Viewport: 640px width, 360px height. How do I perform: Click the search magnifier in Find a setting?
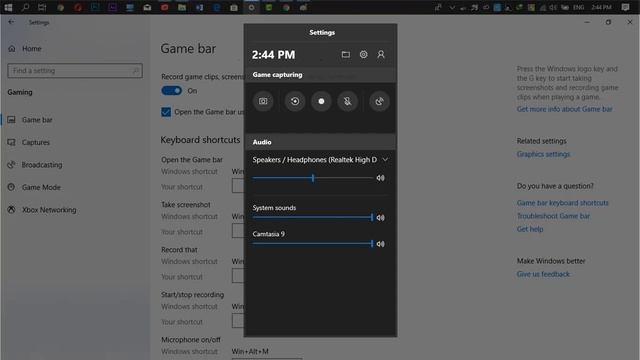click(136, 71)
